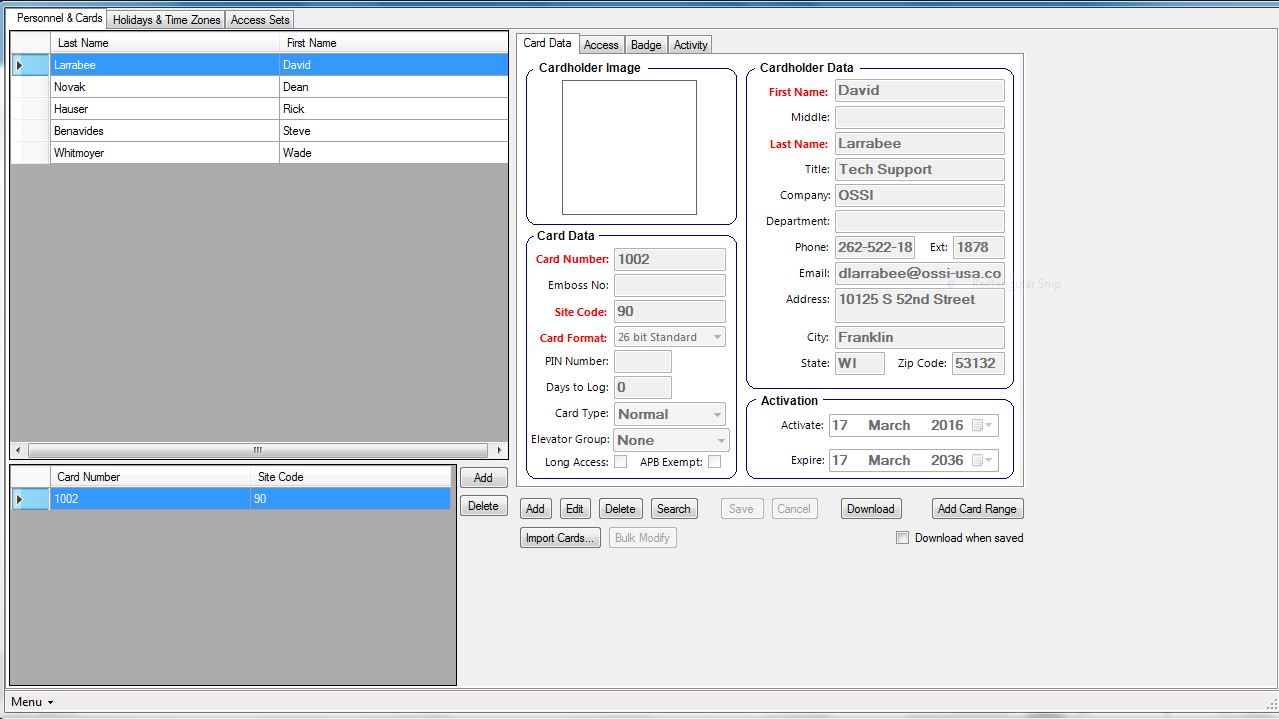Open the Elevator Group dropdown
The image size is (1279, 719).
coord(721,440)
